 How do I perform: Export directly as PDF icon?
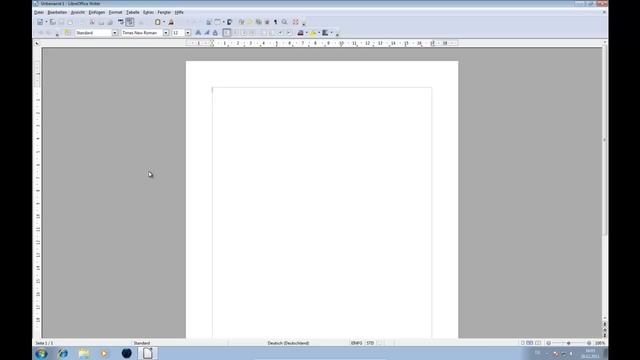[92, 22]
